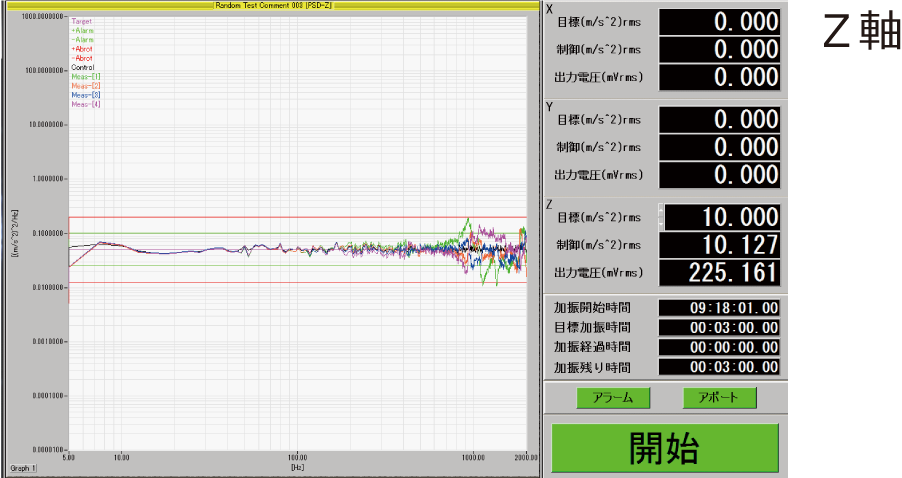Click the 10.00 x-axis tick label
The height and width of the screenshot is (478, 902).
click(x=121, y=458)
